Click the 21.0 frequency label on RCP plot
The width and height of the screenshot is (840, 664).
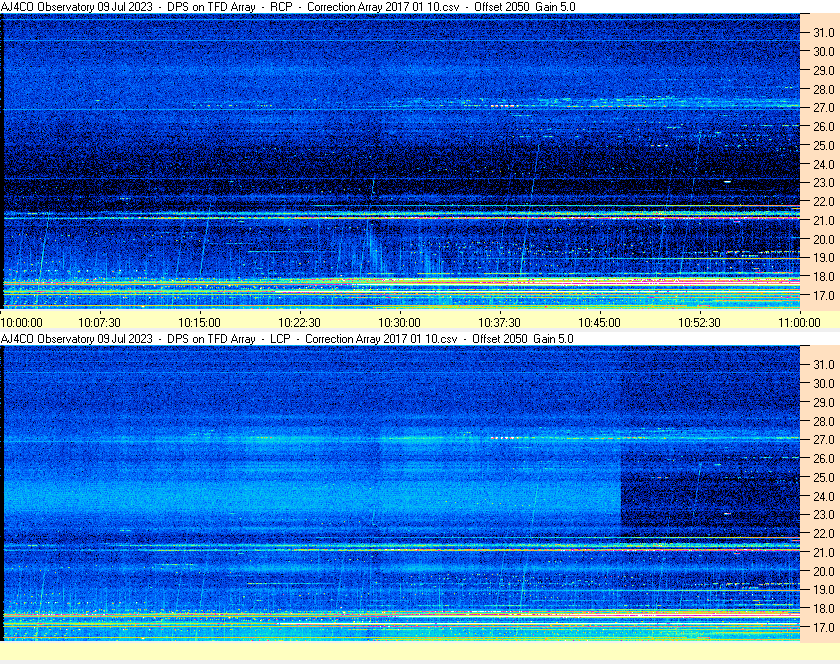tap(824, 220)
